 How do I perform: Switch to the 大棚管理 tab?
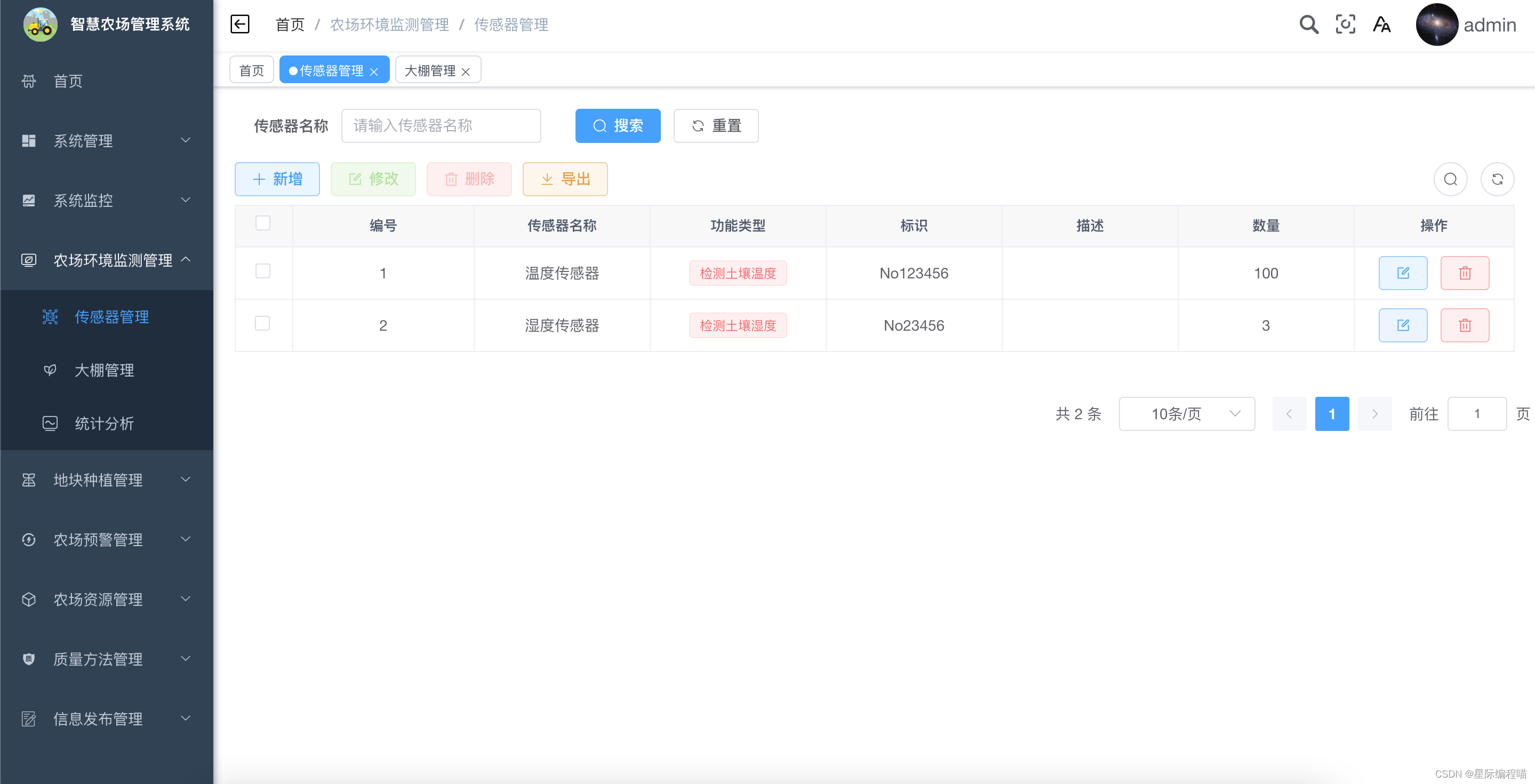(430, 71)
